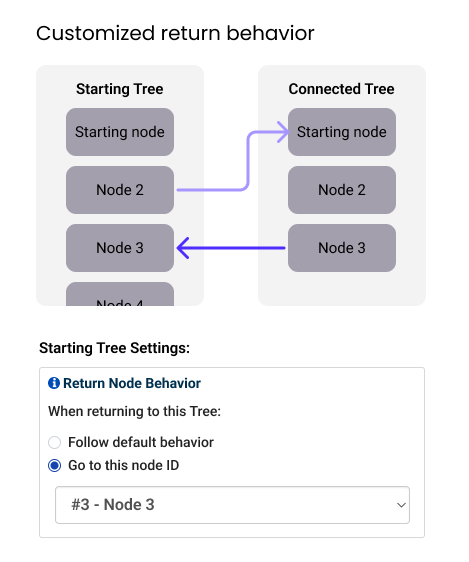
Task: Select the partially visible Node 4 box
Action: [x=120, y=294]
